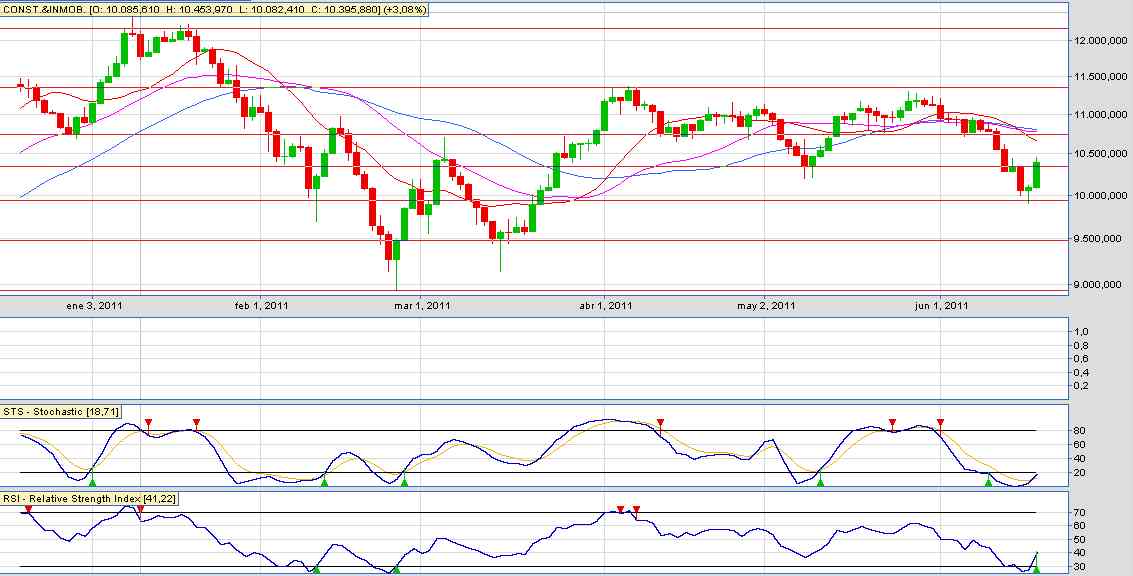Click the 70 level on RSI axis
The image size is (1133, 576).
pyautogui.click(x=1078, y=512)
